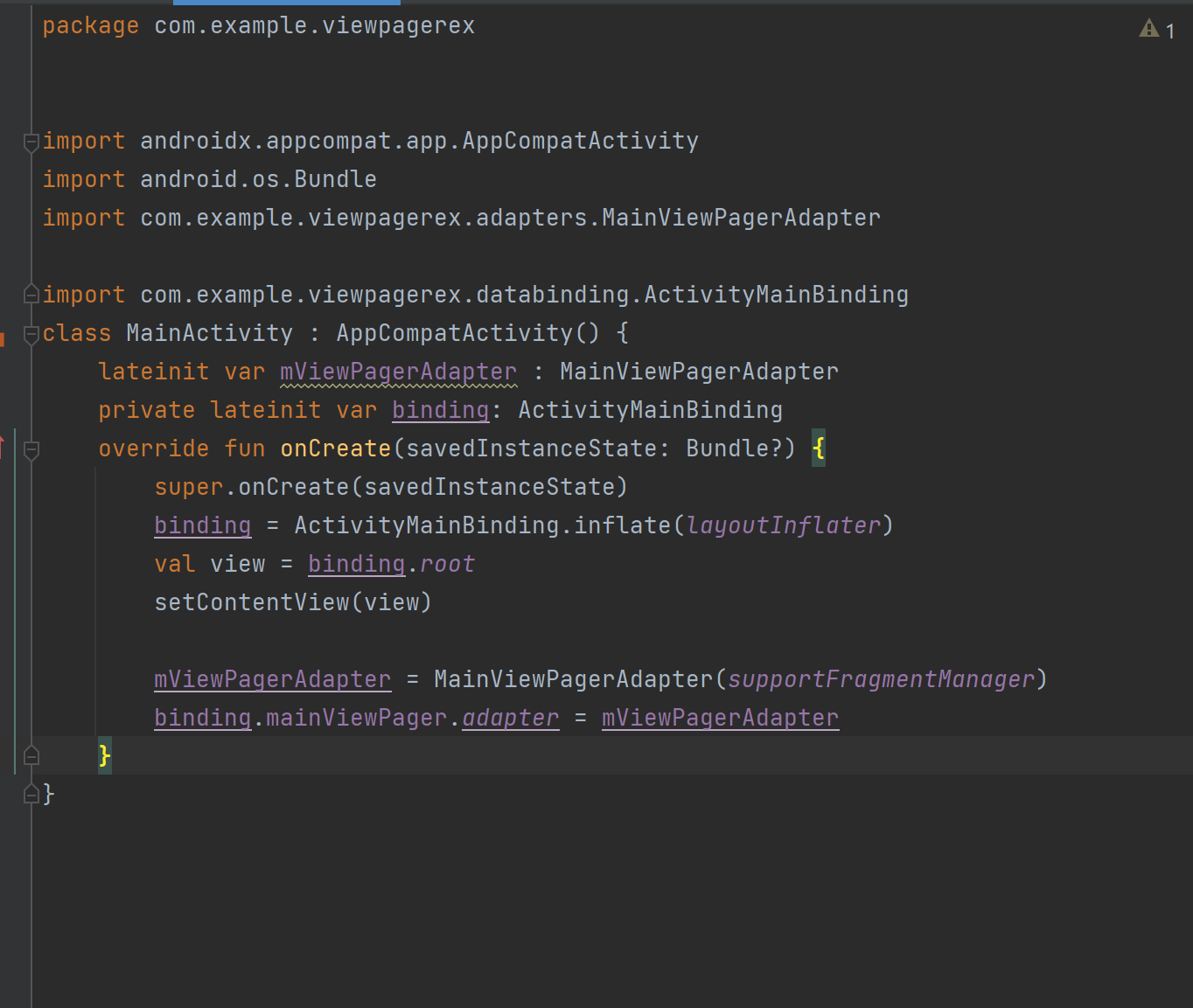
Task: Click supportFragmentManager in the adapter constructor
Action: (881, 679)
